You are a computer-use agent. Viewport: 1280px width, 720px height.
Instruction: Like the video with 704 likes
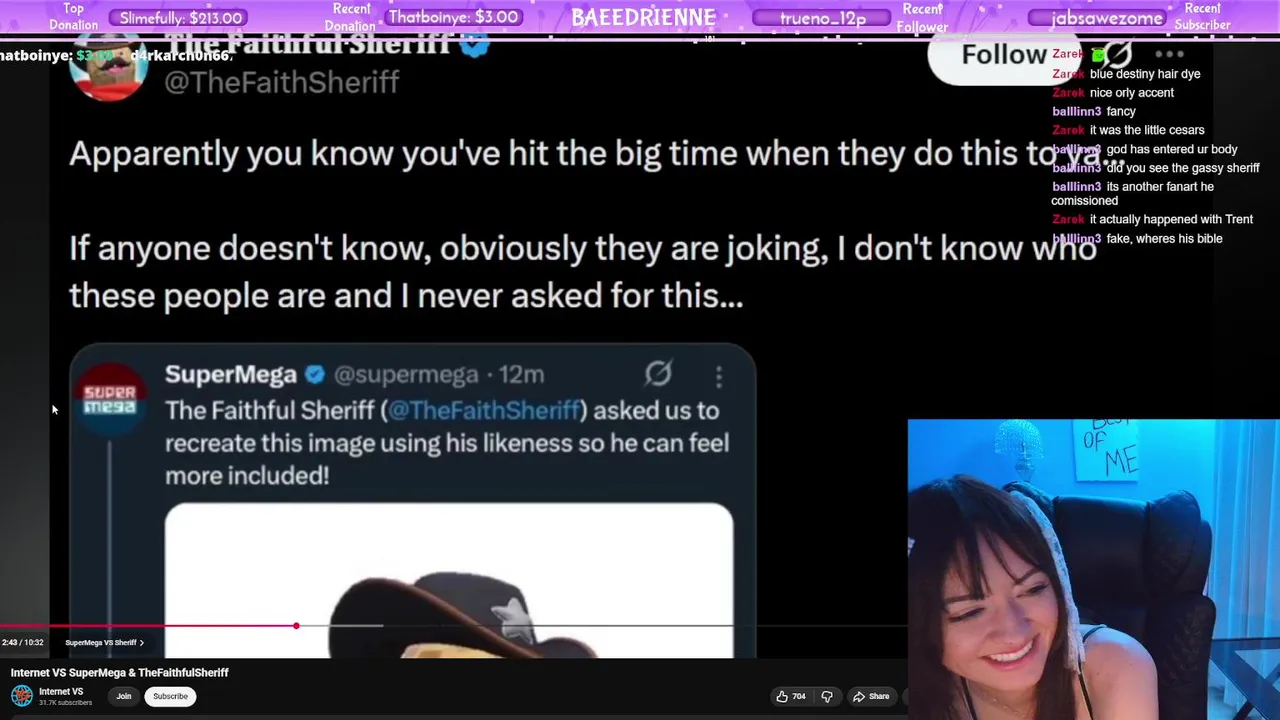[x=790, y=696]
